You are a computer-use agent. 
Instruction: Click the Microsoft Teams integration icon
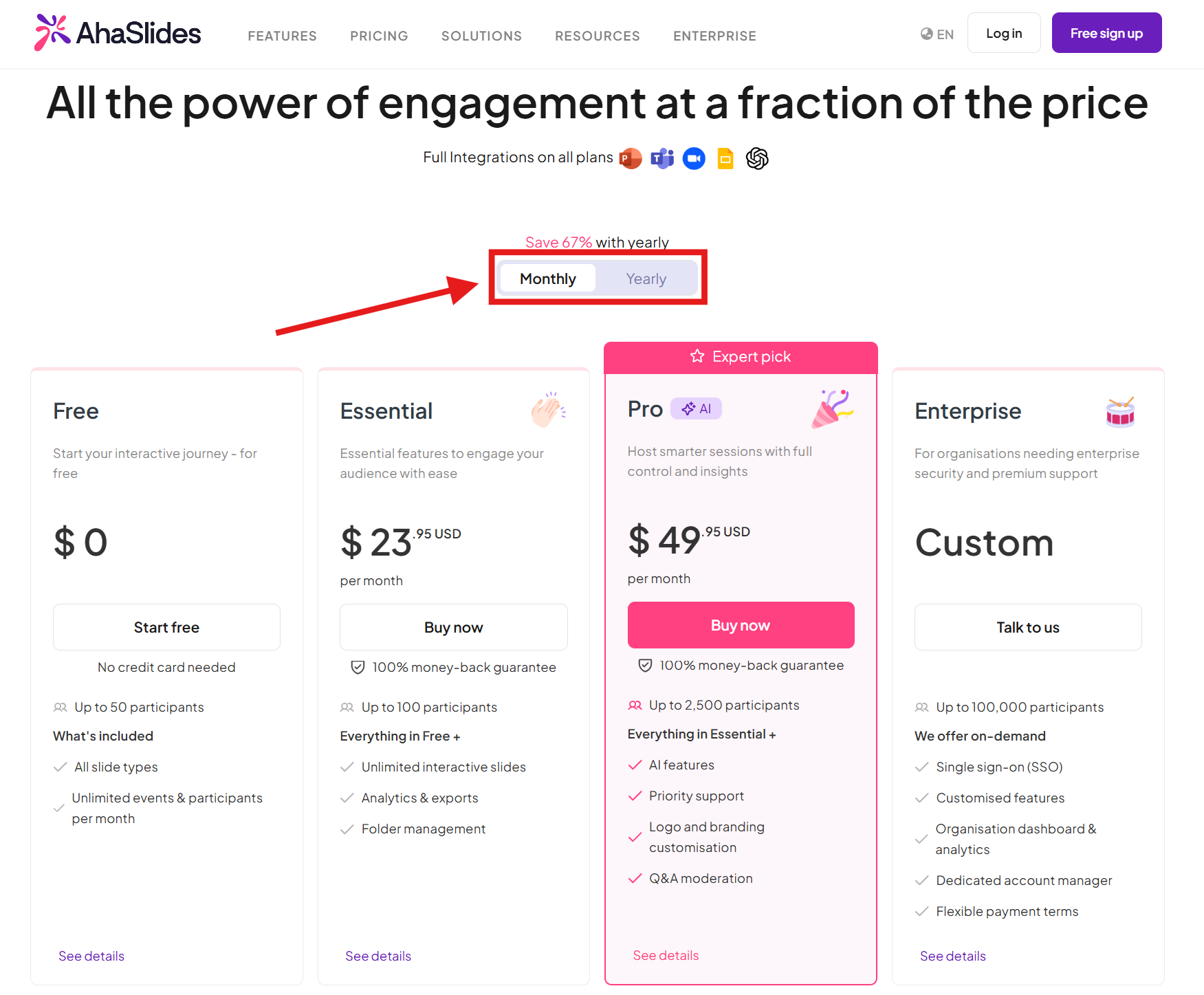coord(662,158)
